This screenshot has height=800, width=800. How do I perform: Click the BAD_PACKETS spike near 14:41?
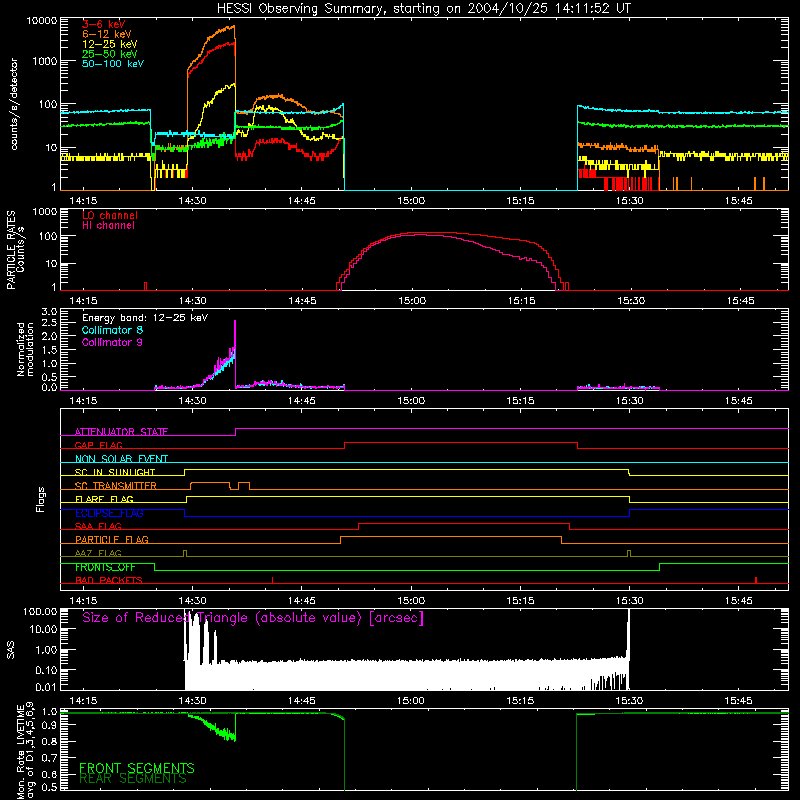click(x=272, y=580)
